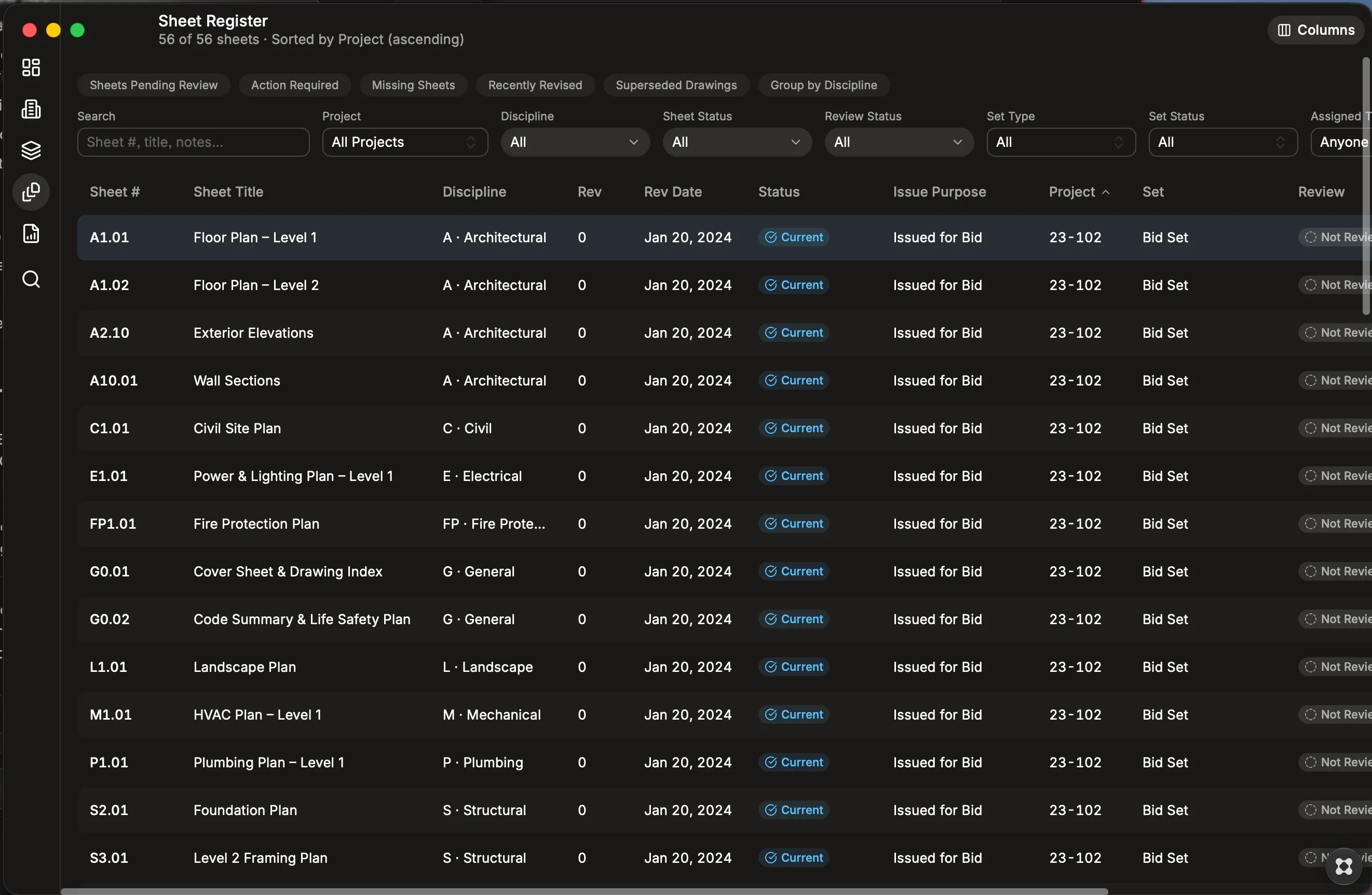1372x895 pixels.
Task: Open the dashboard grid icon in sidebar
Action: click(x=31, y=67)
